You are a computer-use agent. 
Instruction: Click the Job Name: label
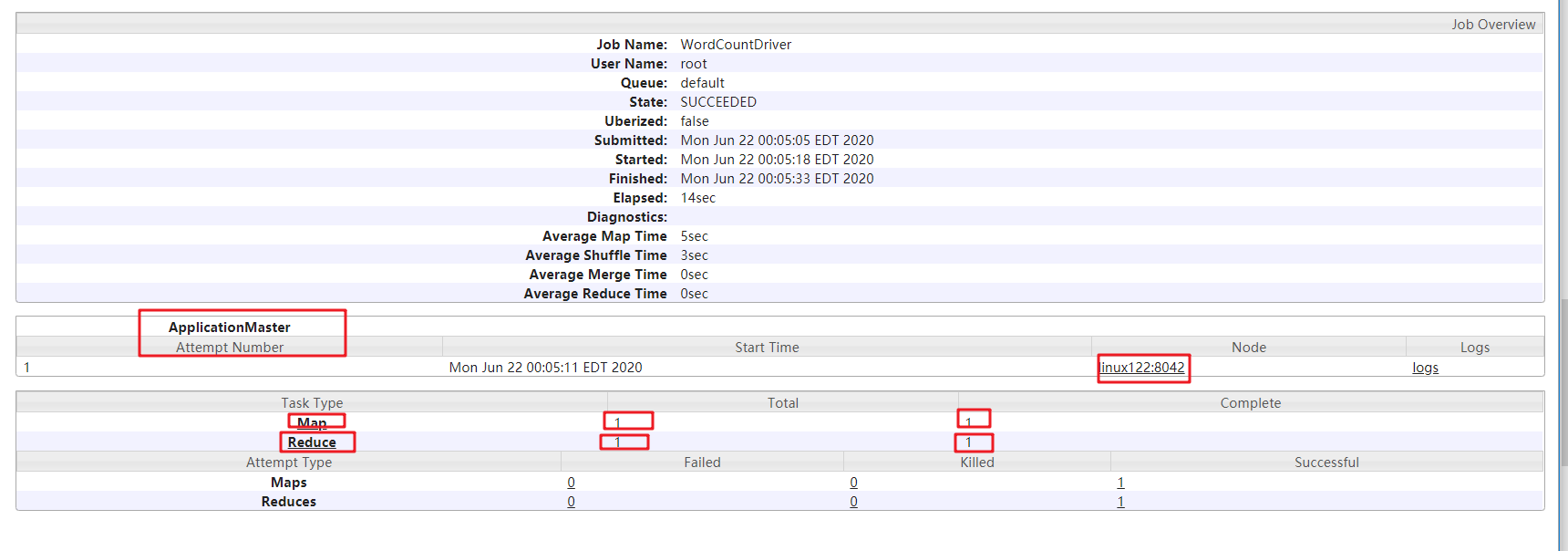(632, 44)
